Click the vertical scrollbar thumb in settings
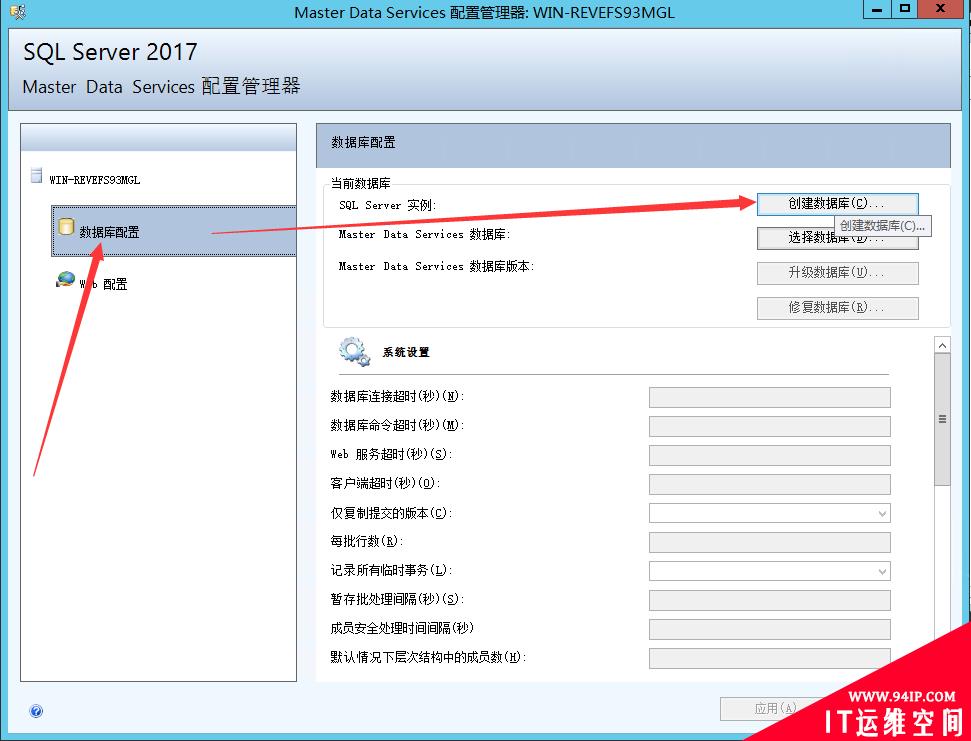Viewport: 971px width, 741px height. [x=942, y=420]
